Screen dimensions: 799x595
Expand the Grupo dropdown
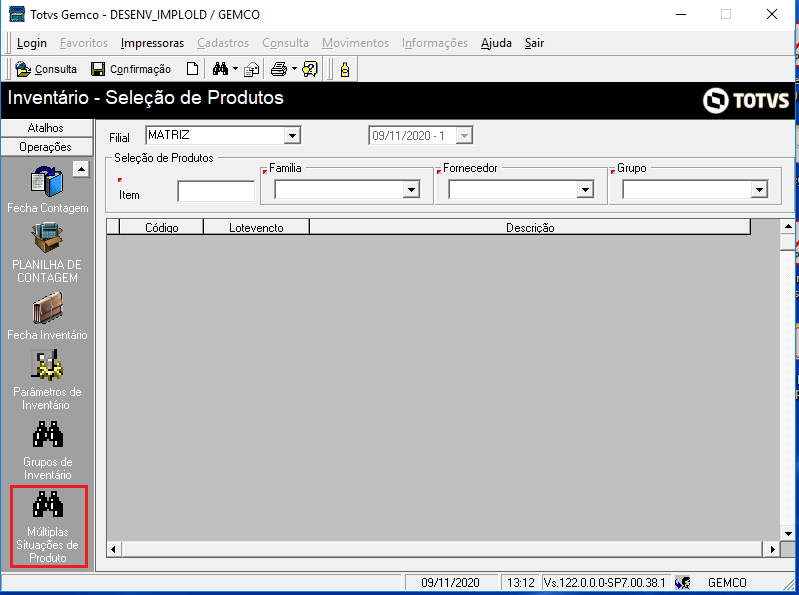759,190
